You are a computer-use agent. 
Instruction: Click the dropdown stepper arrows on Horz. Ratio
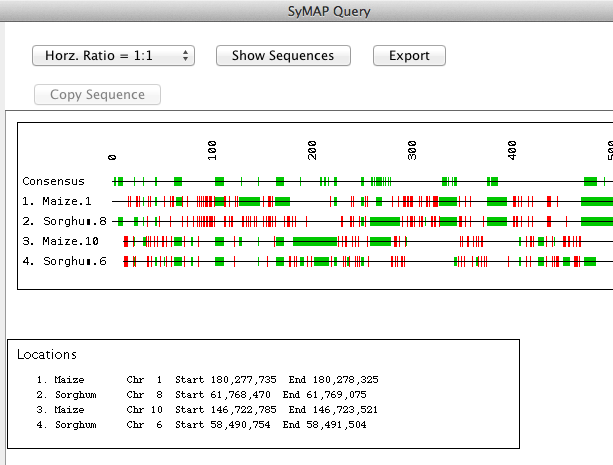pos(185,56)
